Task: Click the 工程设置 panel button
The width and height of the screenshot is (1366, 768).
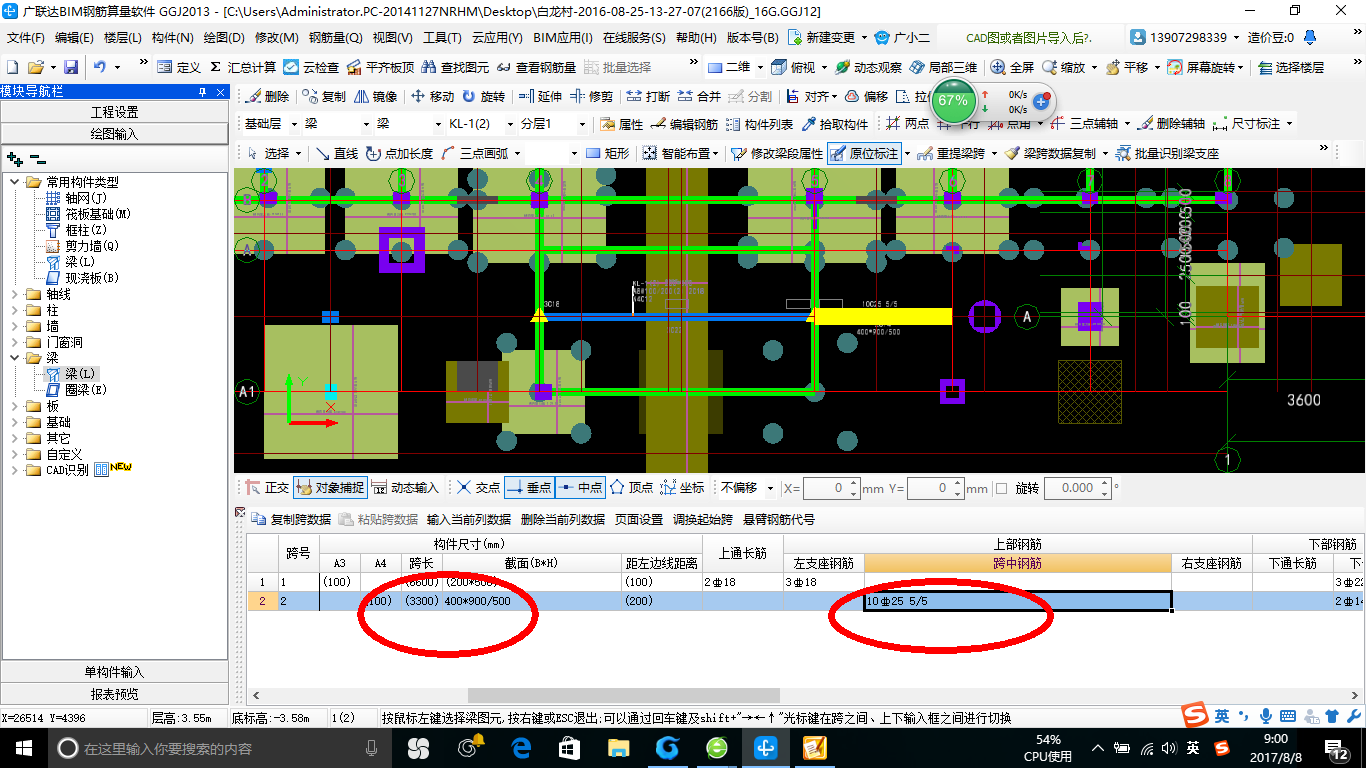Action: (x=115, y=112)
